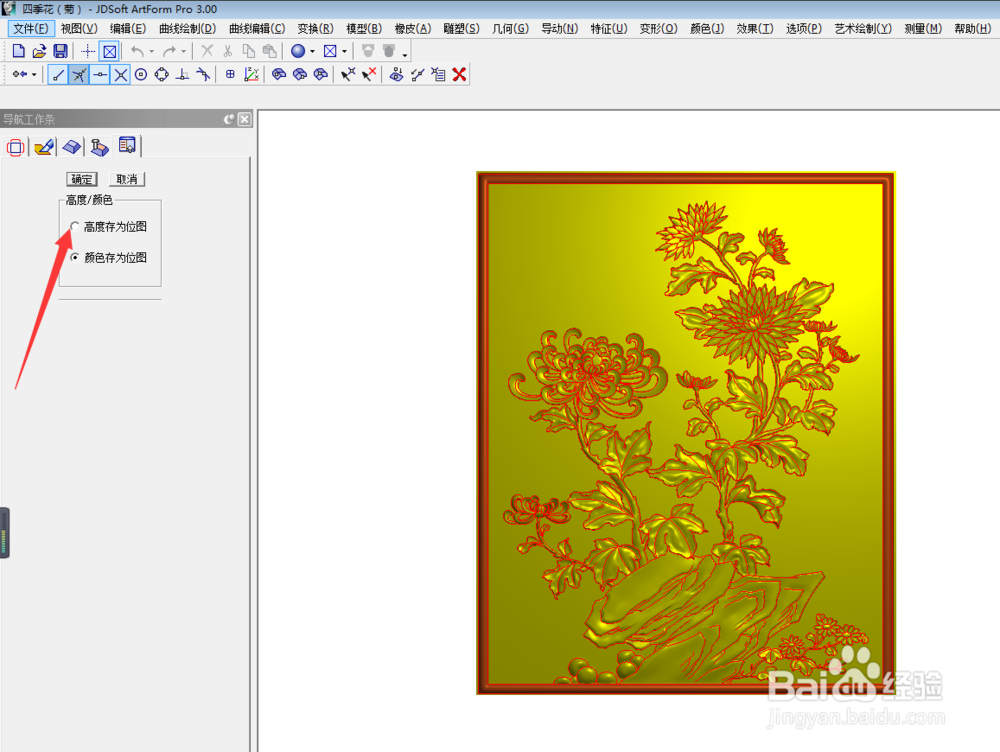Open the 曲线绘制(D) menu

click(188, 29)
